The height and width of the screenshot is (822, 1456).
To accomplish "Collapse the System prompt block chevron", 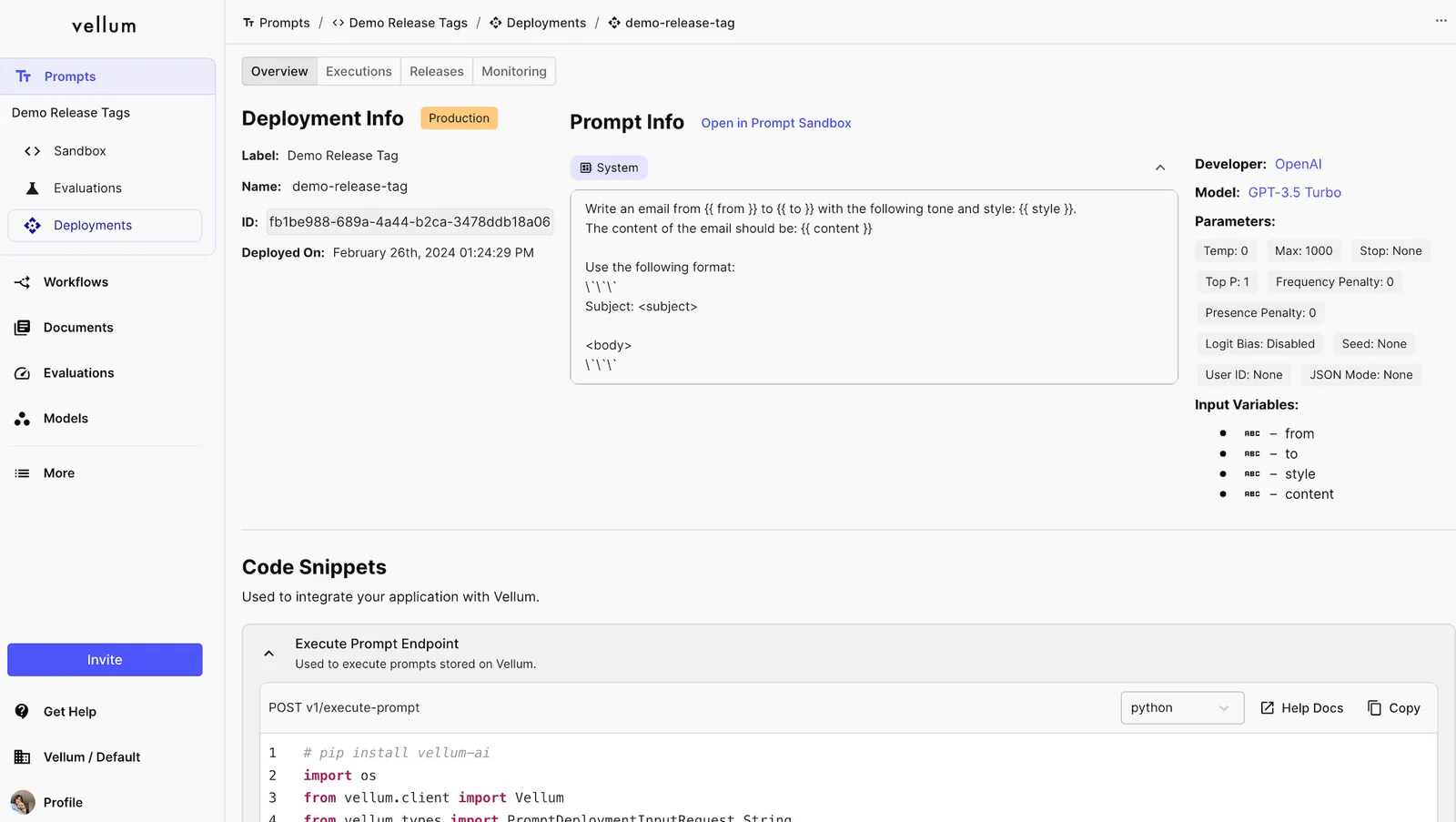I will [x=1160, y=167].
